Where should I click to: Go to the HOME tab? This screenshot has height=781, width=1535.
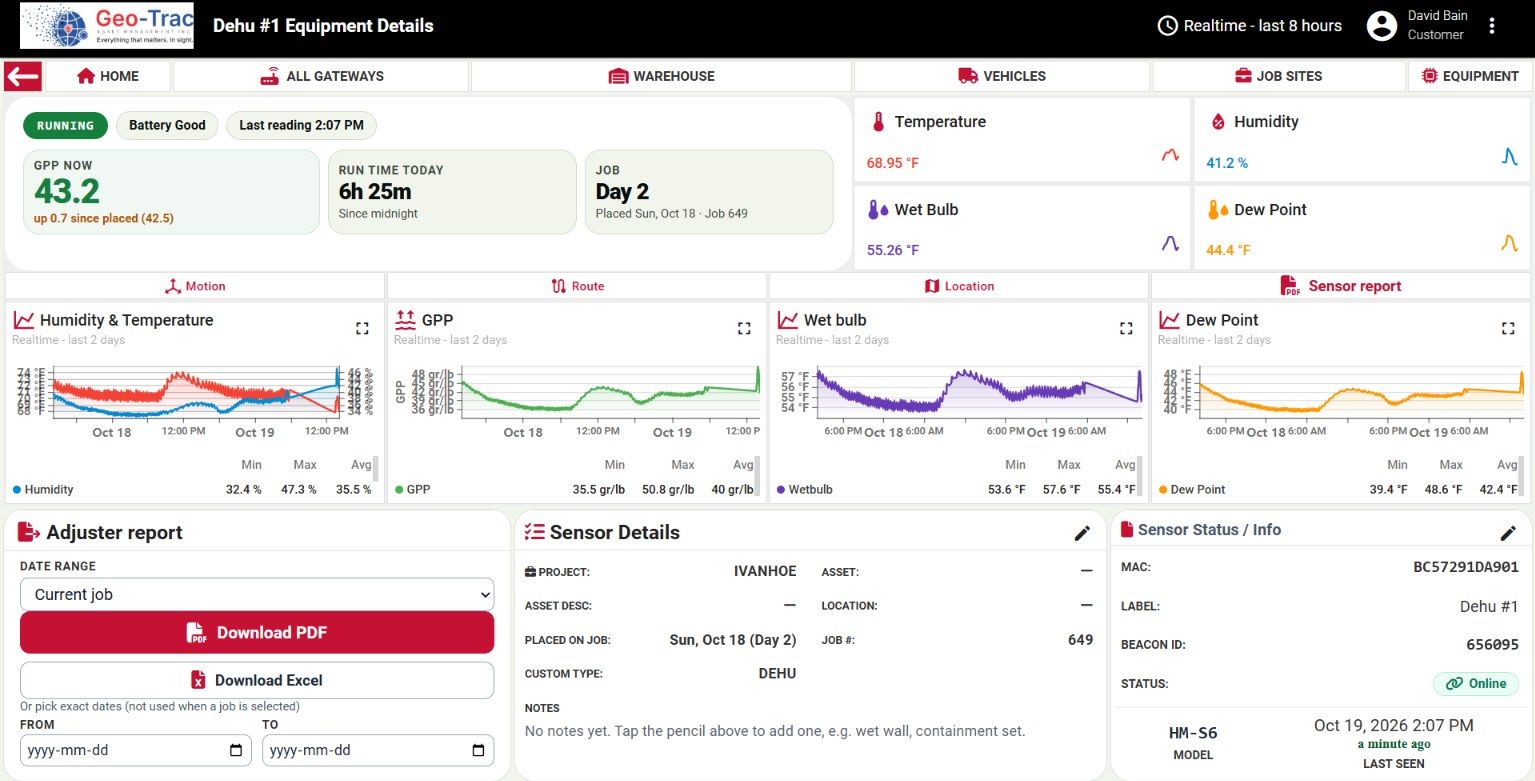[x=108, y=76]
